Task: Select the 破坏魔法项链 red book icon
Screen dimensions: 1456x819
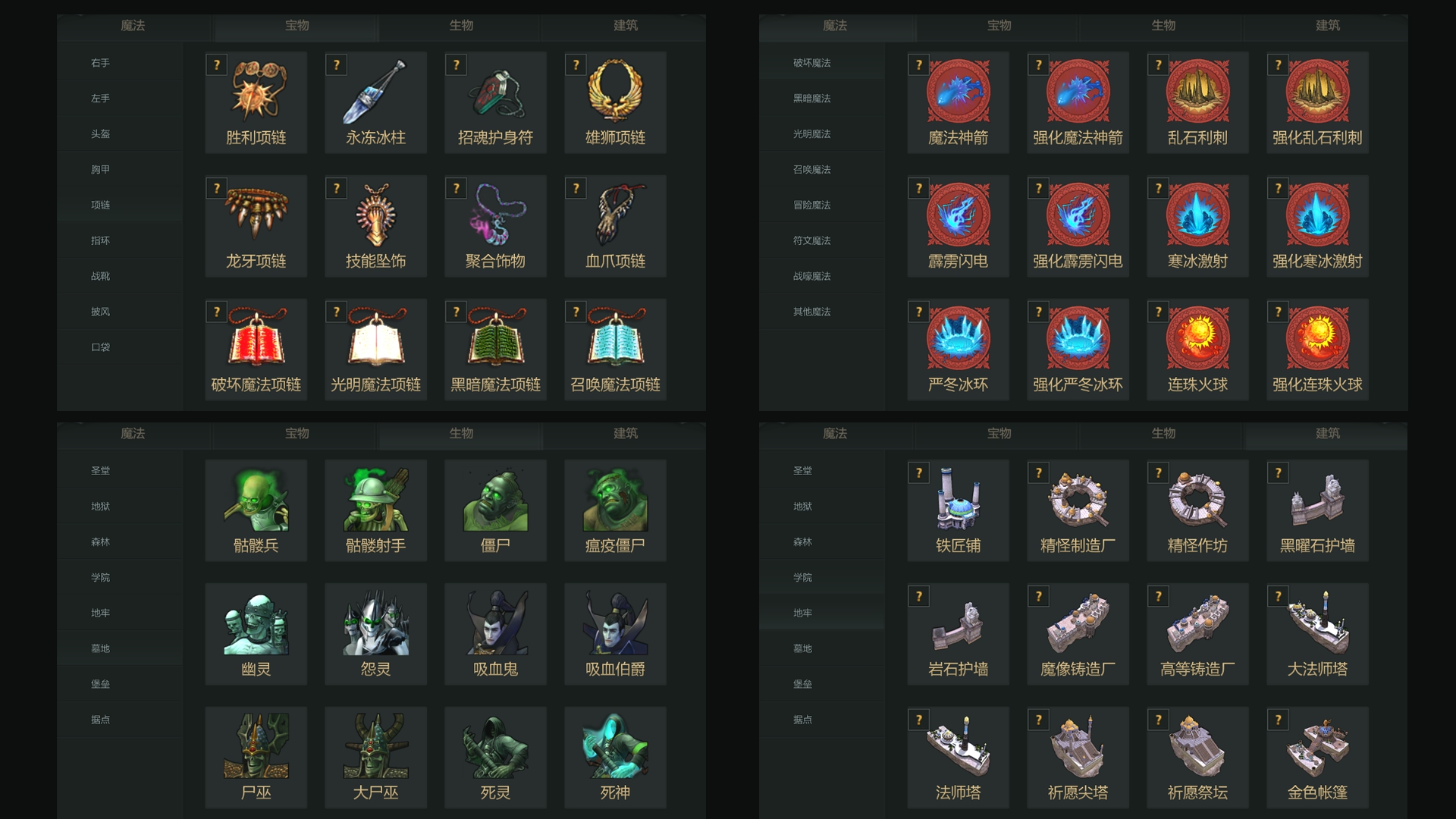Action: (256, 339)
